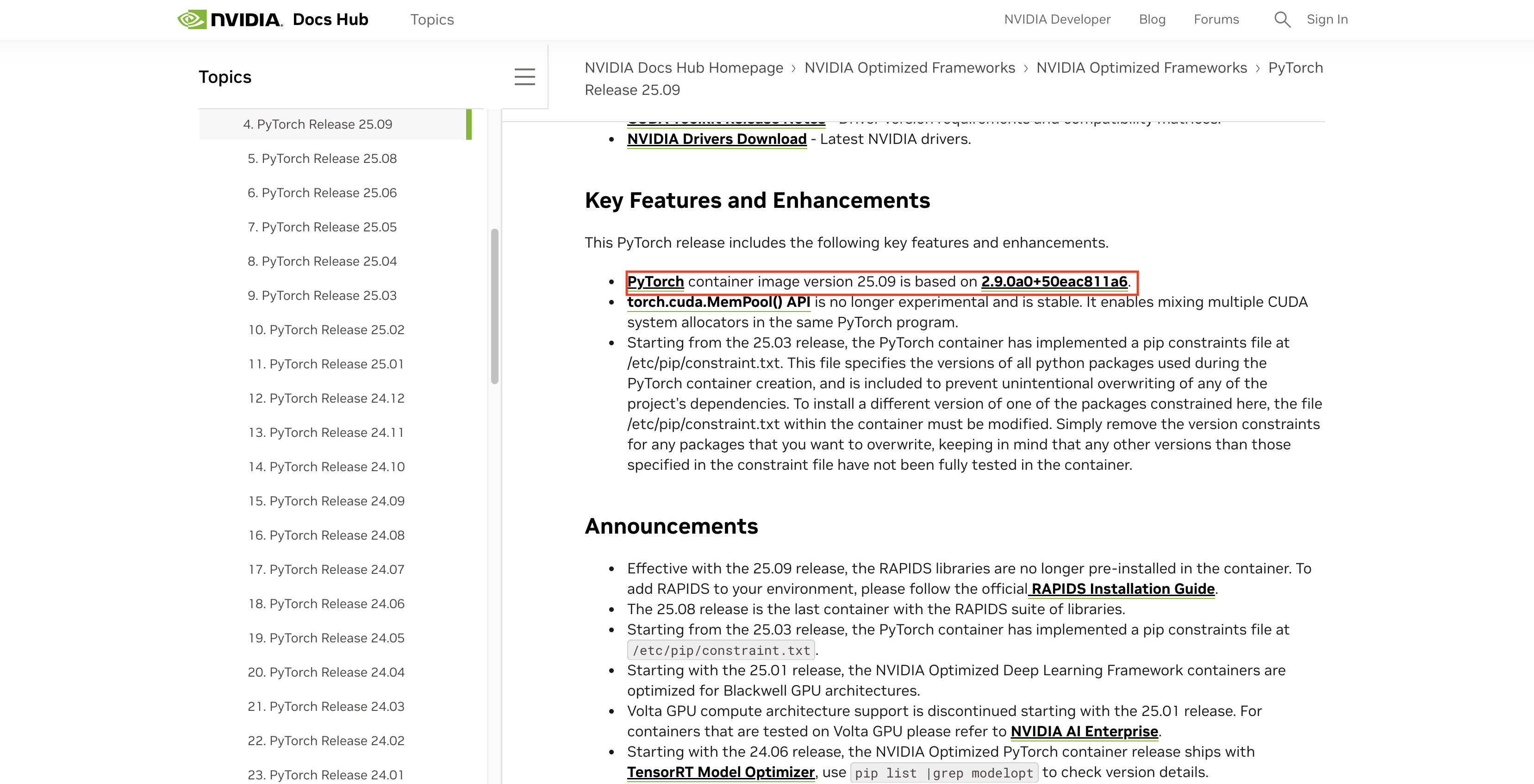The height and width of the screenshot is (784, 1534).
Task: Open the 2.9.0a0+50eac811a6 version link
Action: [1054, 281]
